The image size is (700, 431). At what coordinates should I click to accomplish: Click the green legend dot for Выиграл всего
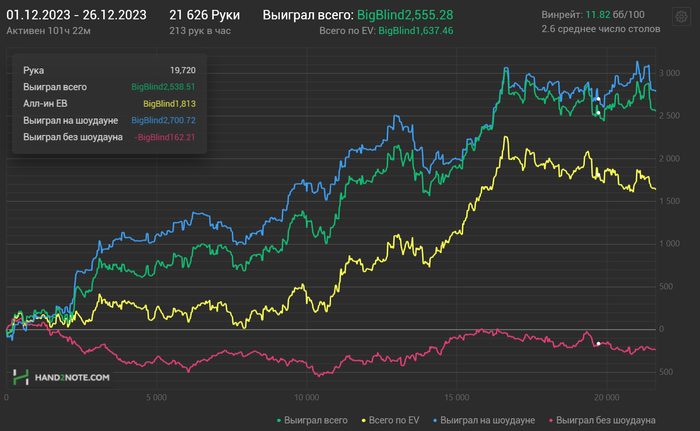(279, 421)
